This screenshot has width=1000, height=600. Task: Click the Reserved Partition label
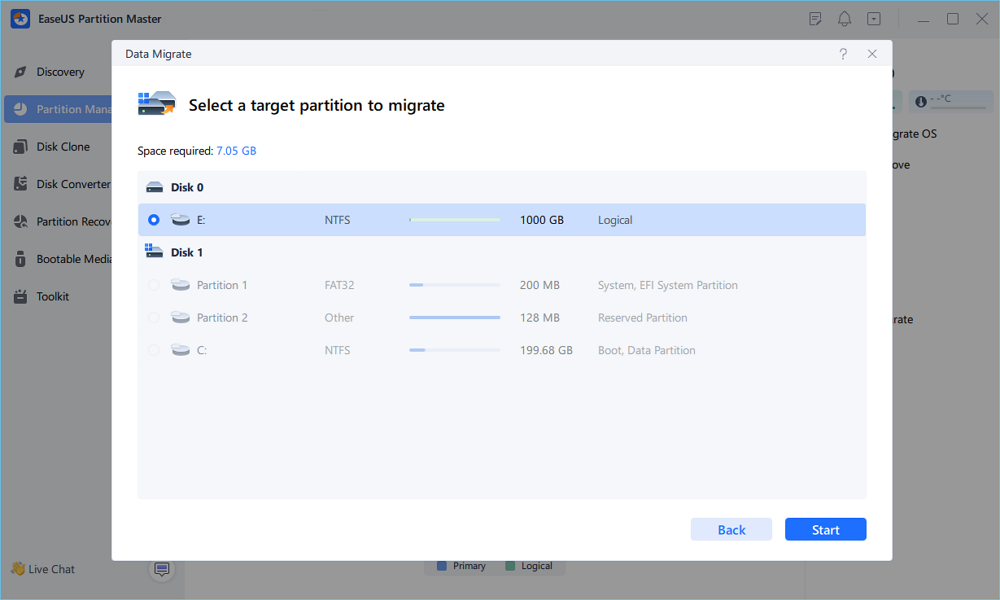642,318
